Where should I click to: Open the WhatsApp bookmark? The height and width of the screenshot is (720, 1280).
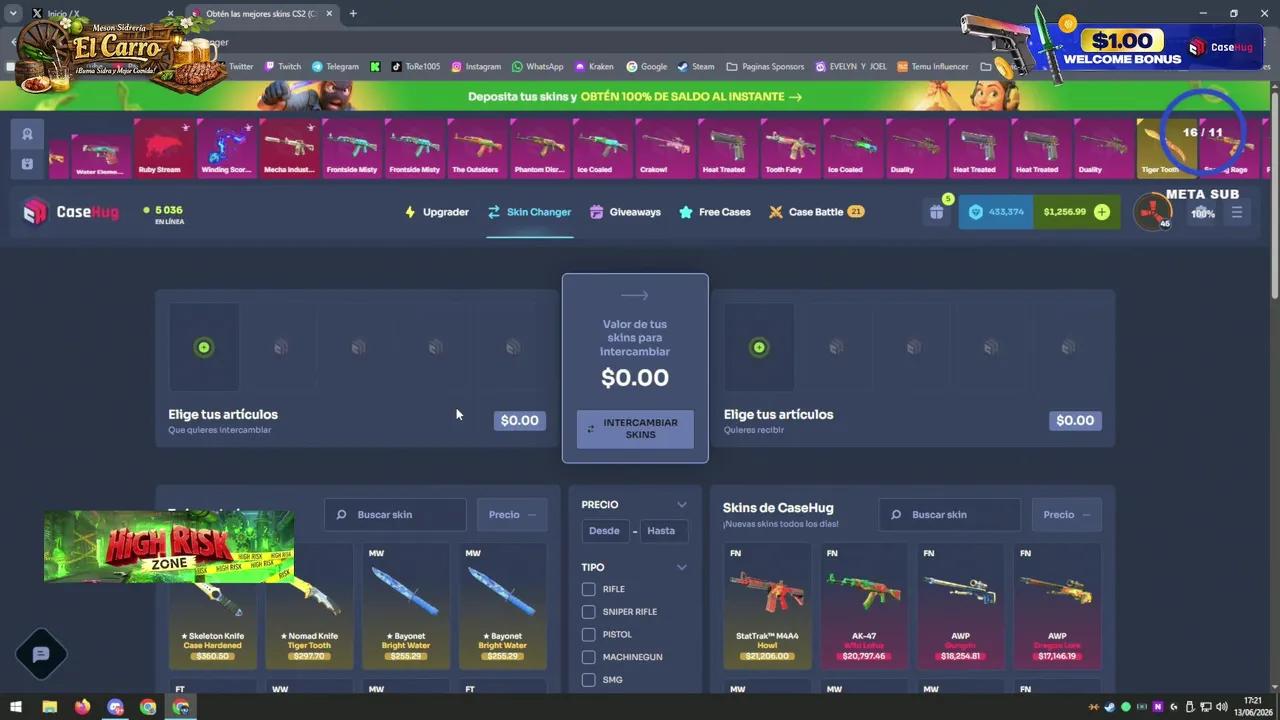tap(537, 67)
